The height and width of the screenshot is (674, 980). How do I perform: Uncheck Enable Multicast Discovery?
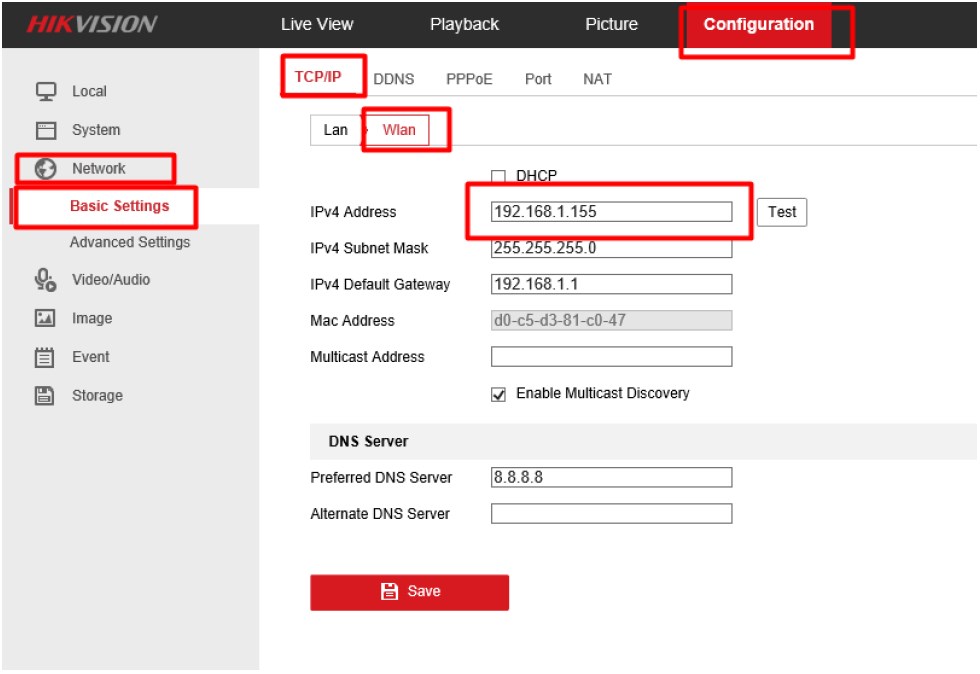click(x=499, y=395)
